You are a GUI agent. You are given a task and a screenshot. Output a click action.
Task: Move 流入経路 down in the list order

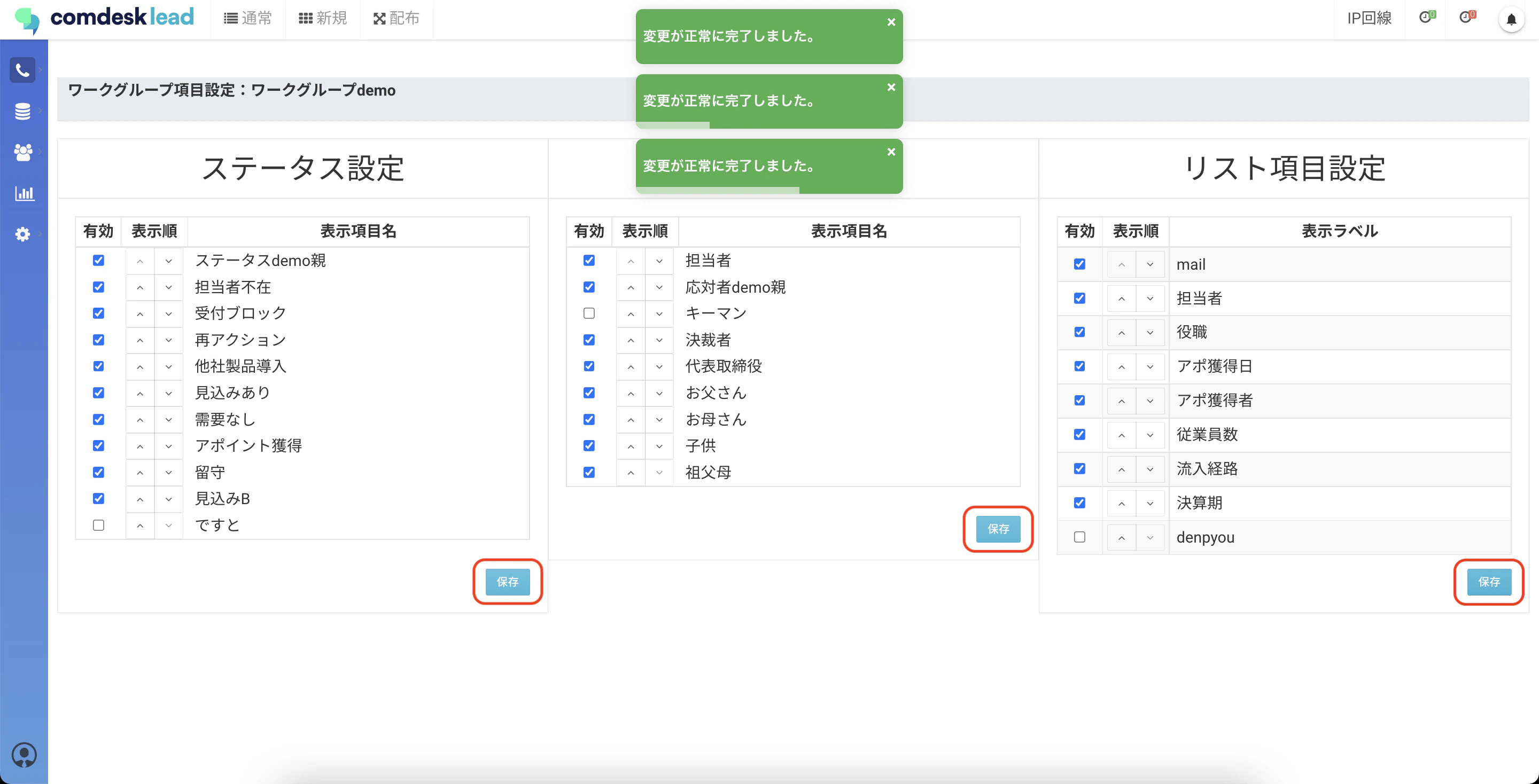pyautogui.click(x=1149, y=469)
